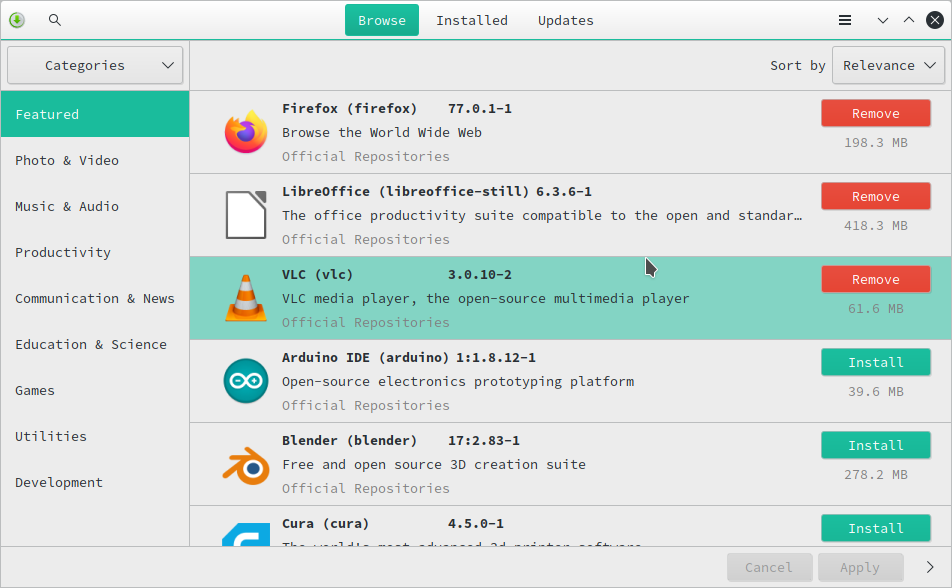Click VLC version '3.0.10-2'
The height and width of the screenshot is (588, 952).
480,275
